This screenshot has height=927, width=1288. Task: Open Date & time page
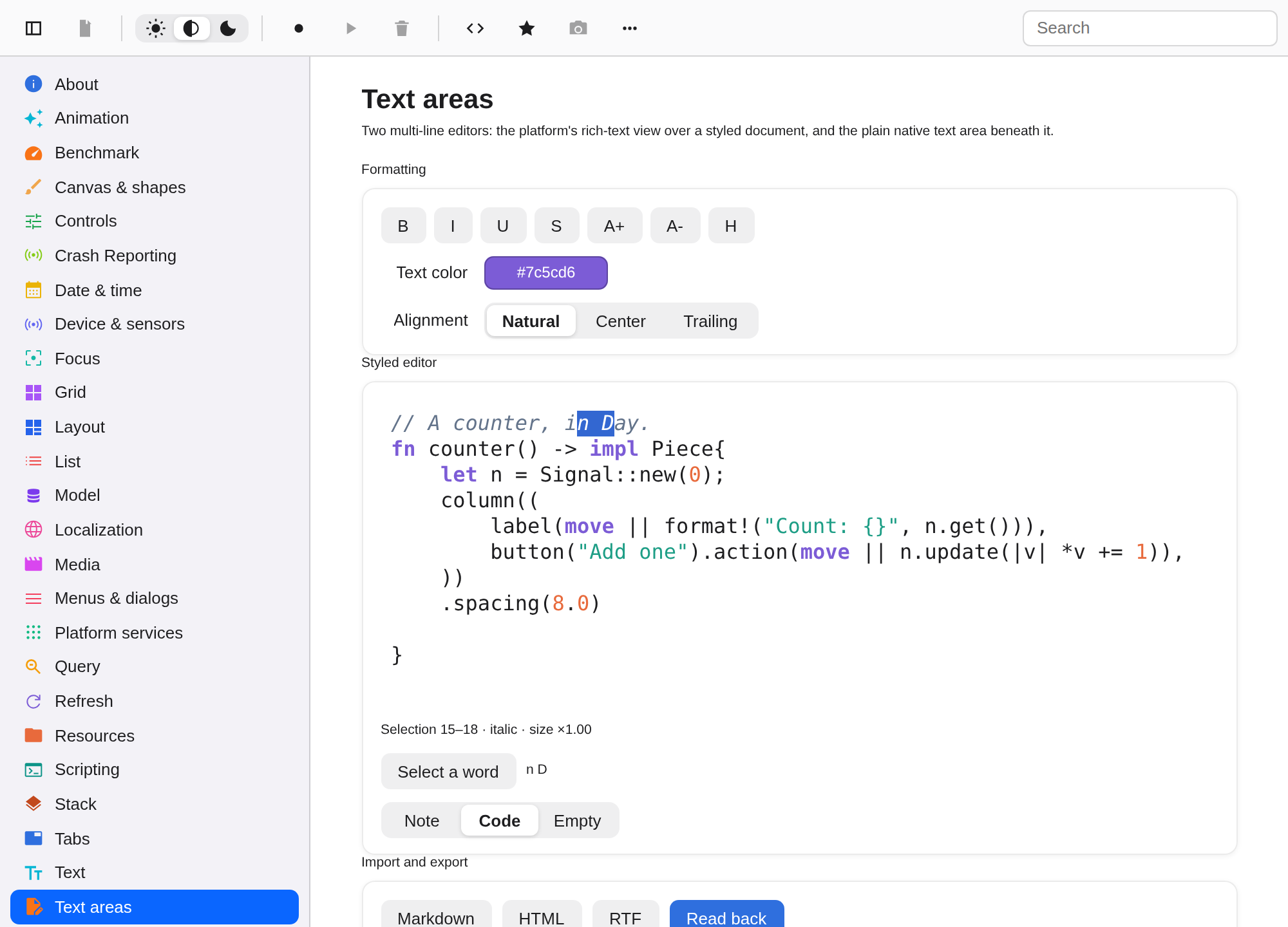click(155, 290)
